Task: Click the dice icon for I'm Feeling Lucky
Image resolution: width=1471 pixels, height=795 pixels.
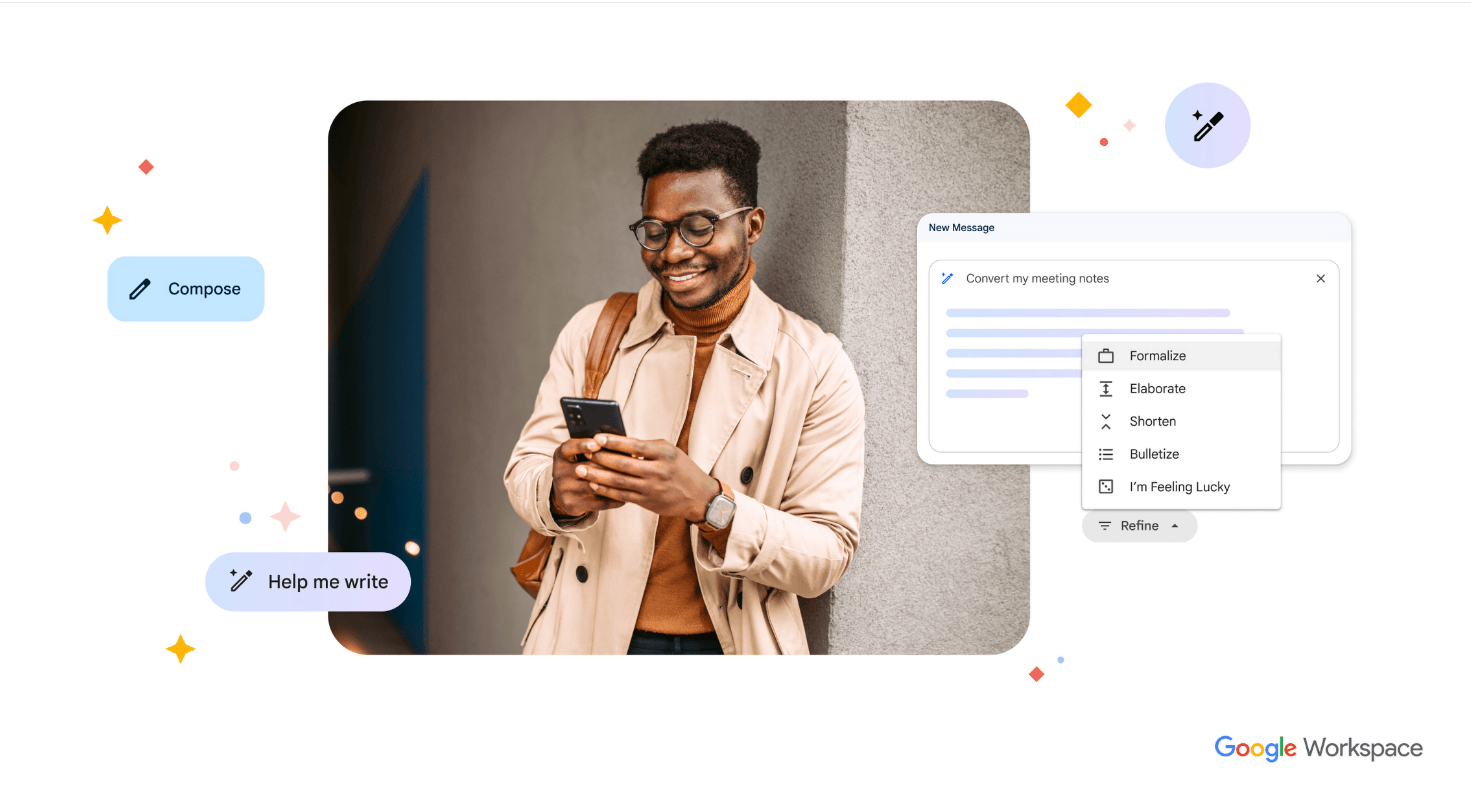Action: [x=1106, y=487]
